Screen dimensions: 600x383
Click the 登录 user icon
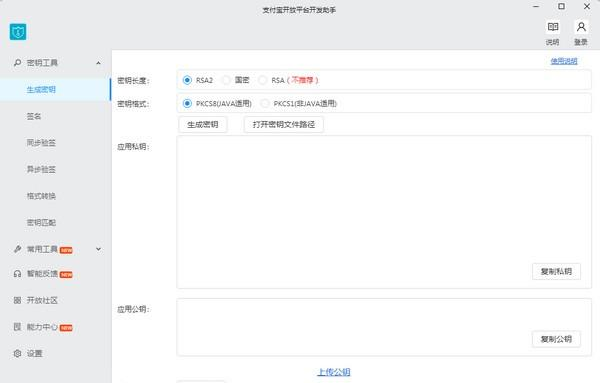[581, 27]
